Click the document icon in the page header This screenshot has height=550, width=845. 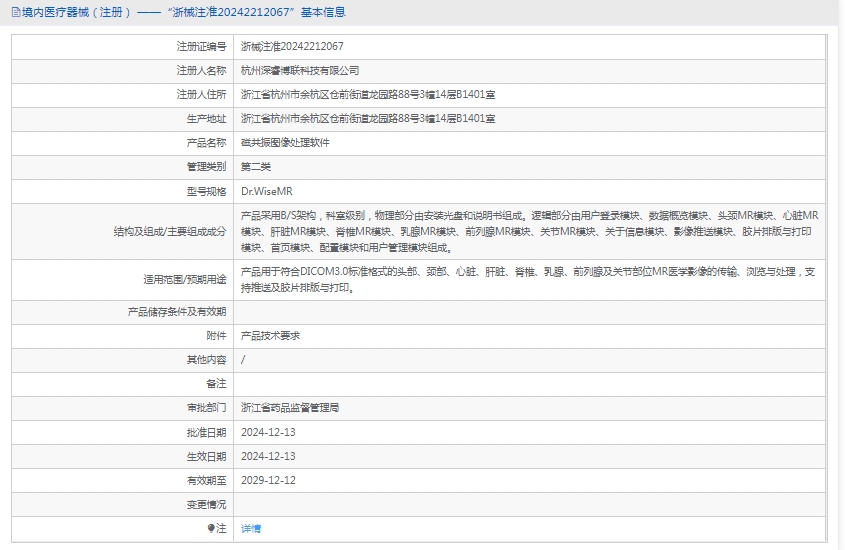coord(14,13)
